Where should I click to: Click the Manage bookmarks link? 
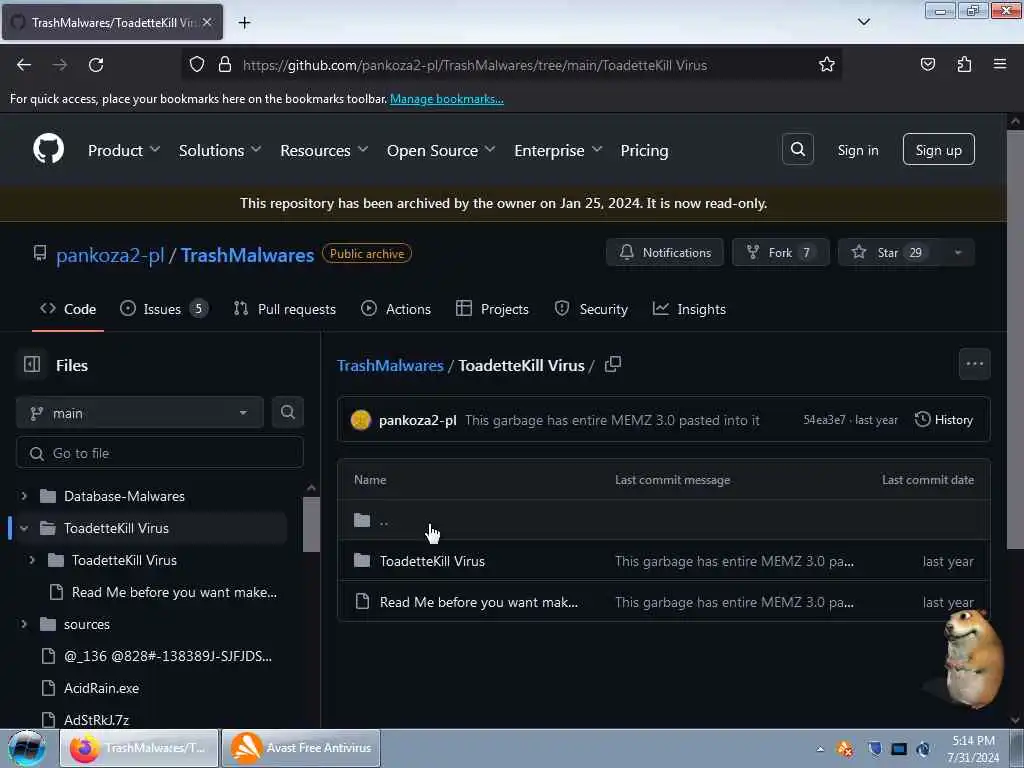pyautogui.click(x=447, y=99)
